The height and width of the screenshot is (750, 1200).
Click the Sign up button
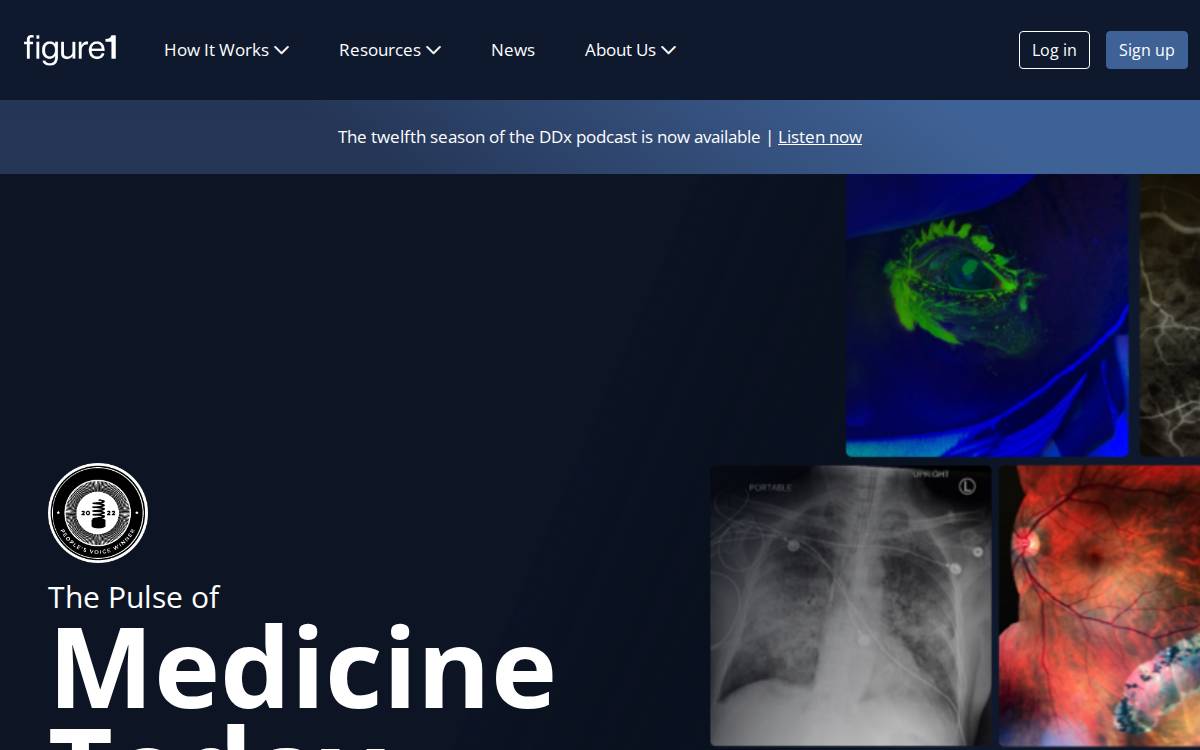pos(1146,50)
